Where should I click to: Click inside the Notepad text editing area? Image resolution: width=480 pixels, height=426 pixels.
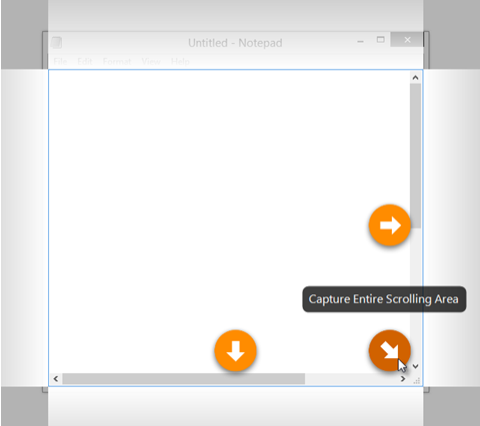(229, 221)
